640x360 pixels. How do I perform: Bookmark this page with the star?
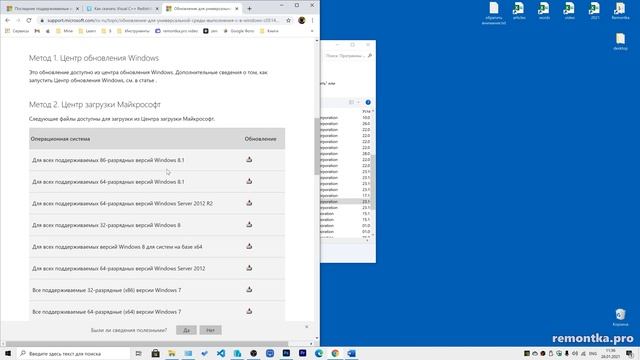289,20
